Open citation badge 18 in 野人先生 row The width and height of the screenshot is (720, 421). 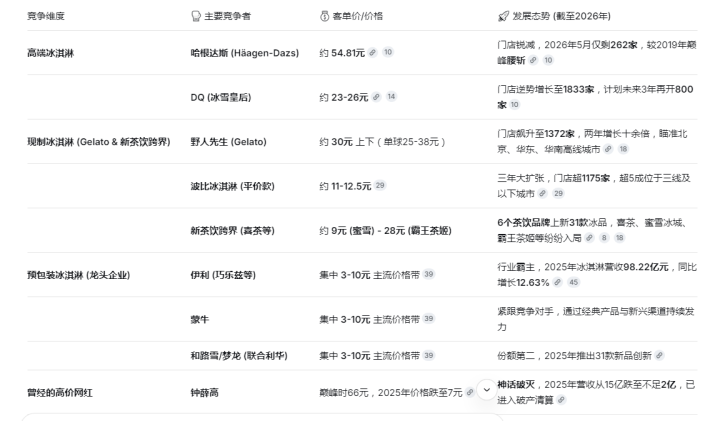point(623,149)
